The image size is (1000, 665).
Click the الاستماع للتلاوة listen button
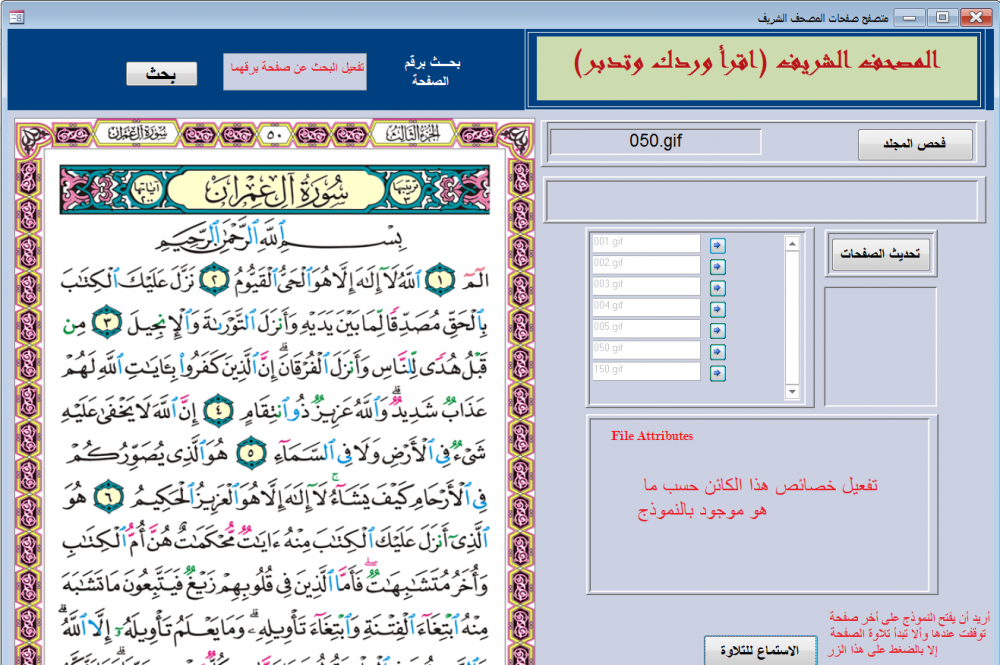pos(760,650)
